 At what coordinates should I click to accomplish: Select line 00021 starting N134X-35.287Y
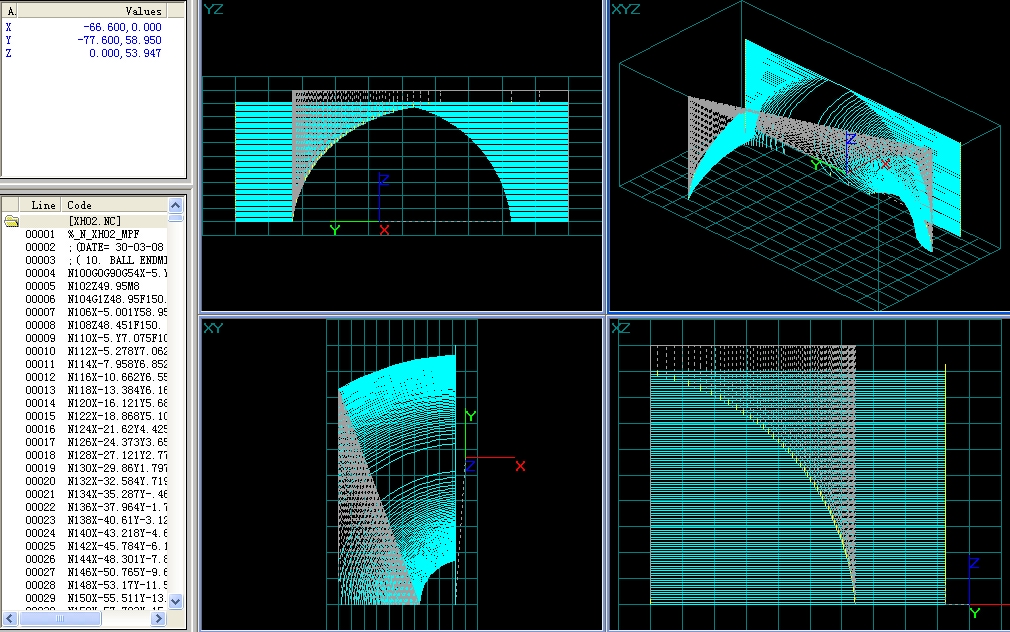[x=85, y=494]
